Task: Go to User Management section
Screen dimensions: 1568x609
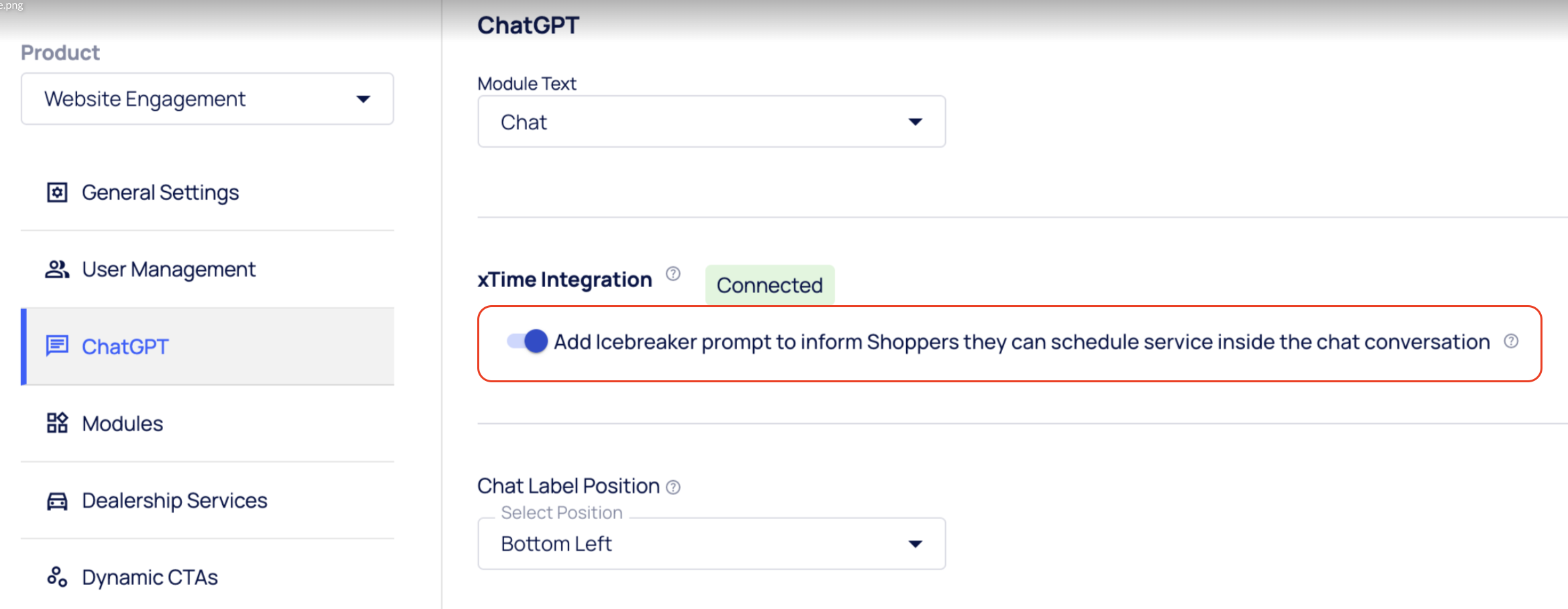Action: [168, 270]
